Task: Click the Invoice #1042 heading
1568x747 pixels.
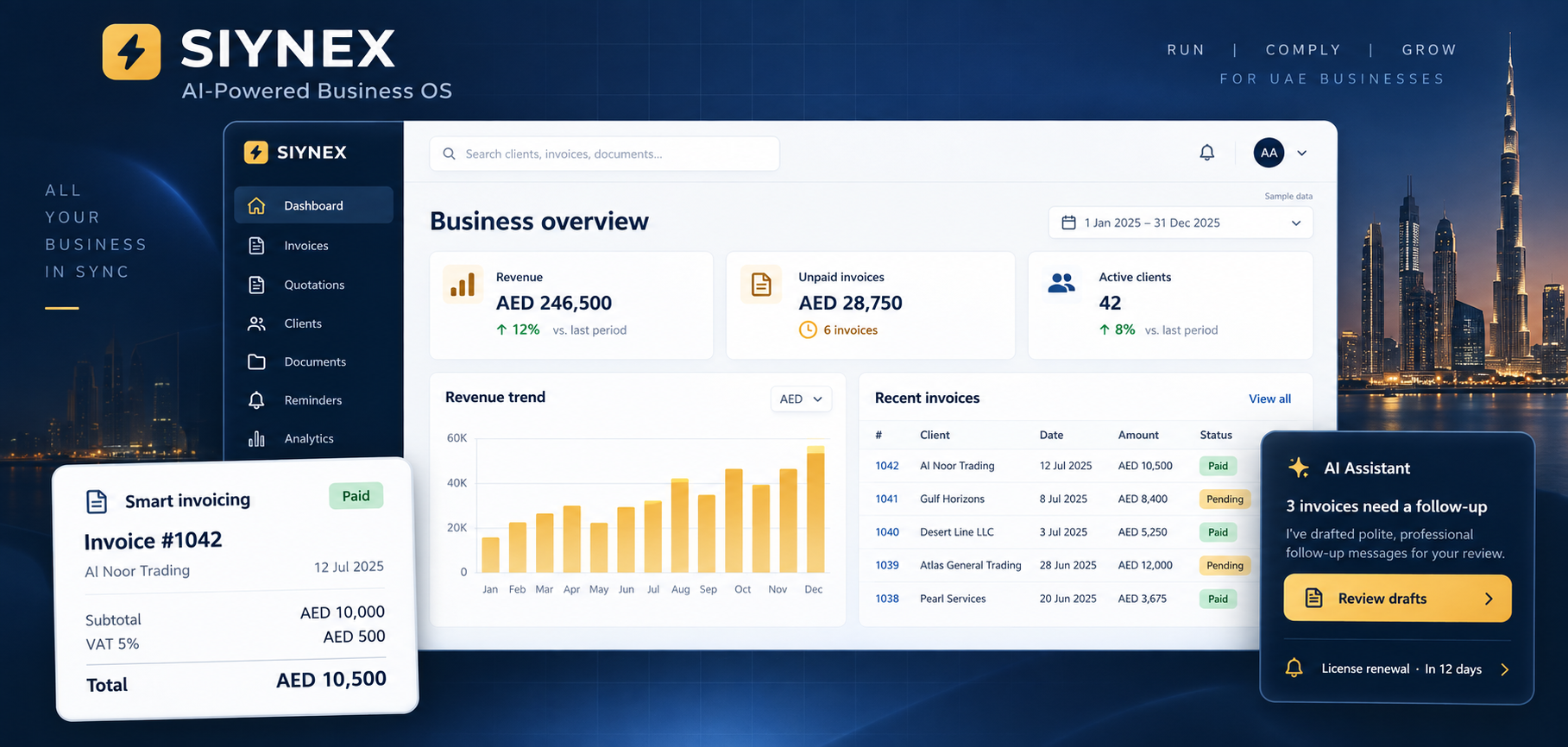Action: [x=153, y=541]
